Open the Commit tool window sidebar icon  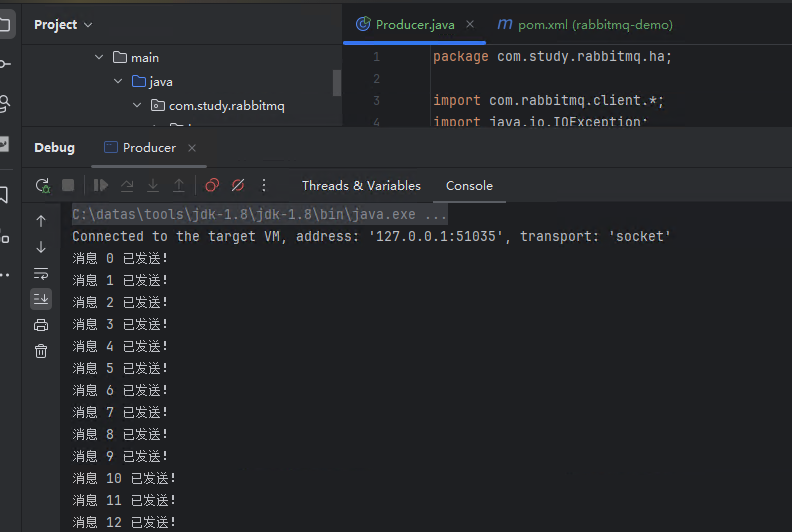(x=5, y=64)
